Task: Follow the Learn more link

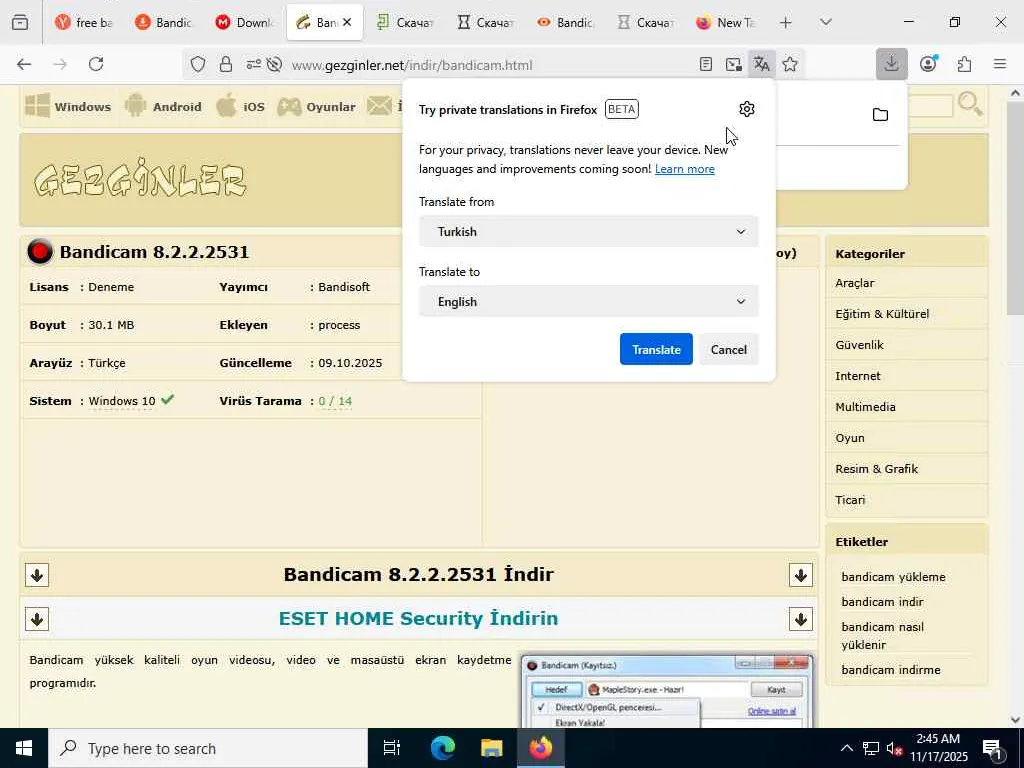Action: (684, 169)
